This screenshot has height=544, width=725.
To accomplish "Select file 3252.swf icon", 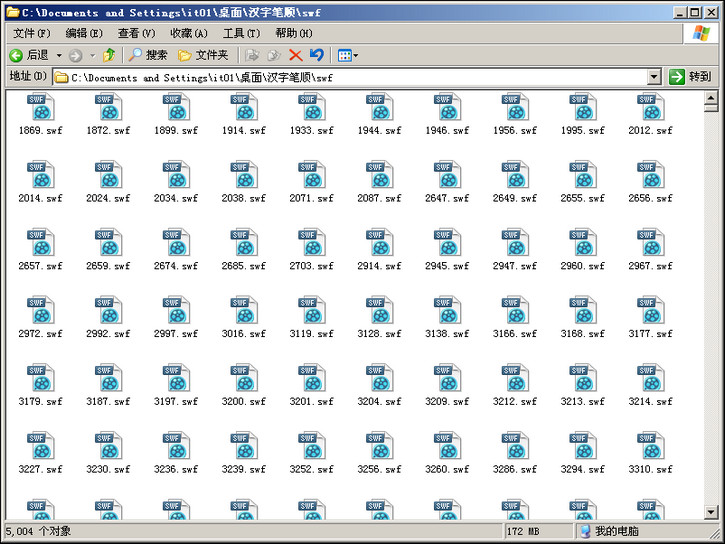I will (x=312, y=446).
